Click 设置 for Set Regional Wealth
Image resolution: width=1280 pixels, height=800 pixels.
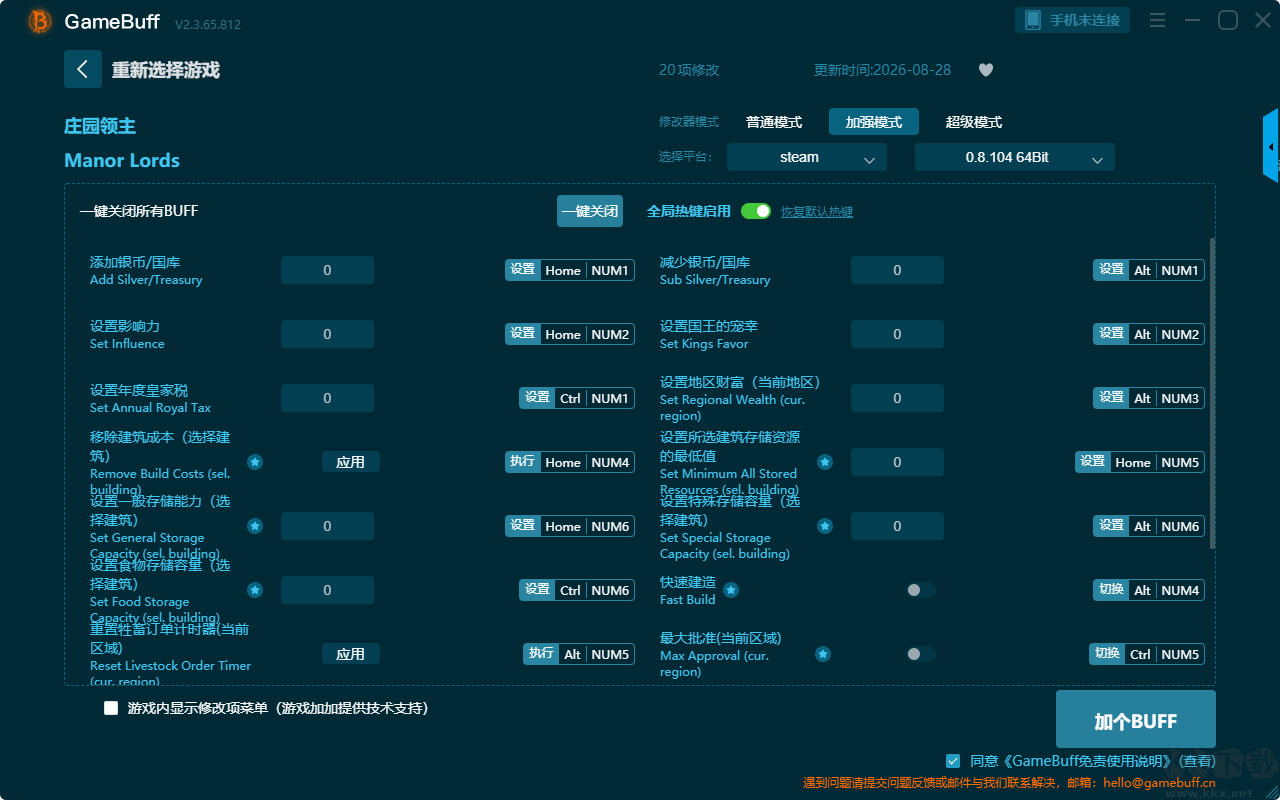point(1111,398)
